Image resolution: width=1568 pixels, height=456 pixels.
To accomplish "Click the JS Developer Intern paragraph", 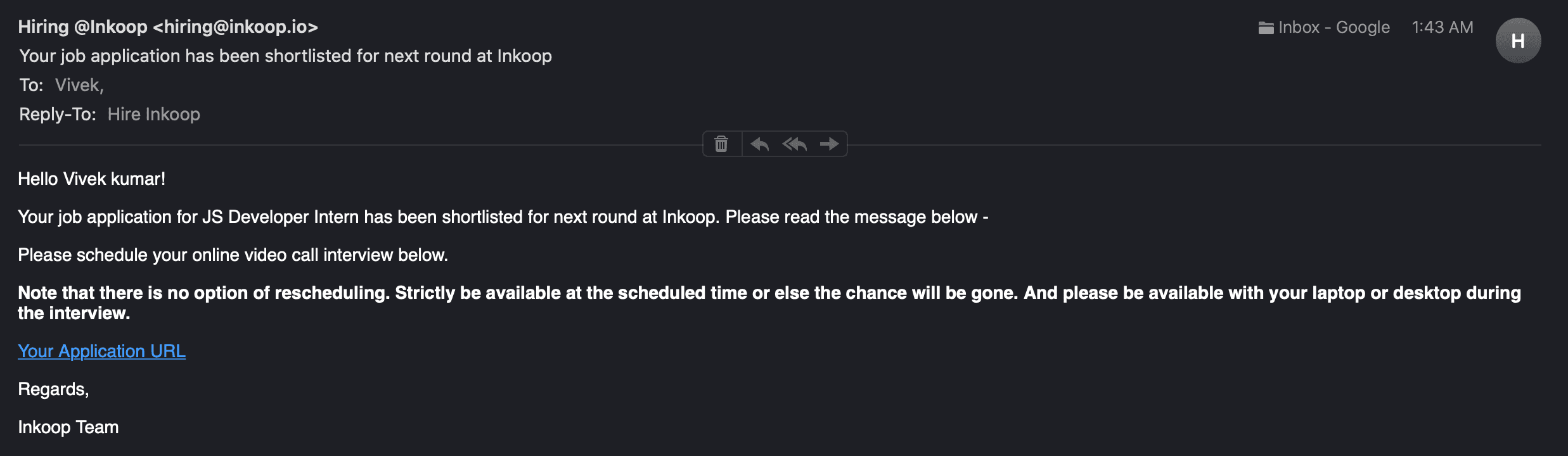I will [x=503, y=217].
